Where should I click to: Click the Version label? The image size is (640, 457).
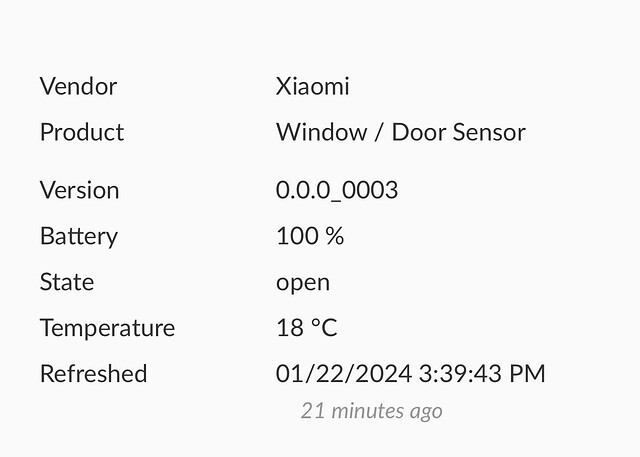tap(80, 190)
